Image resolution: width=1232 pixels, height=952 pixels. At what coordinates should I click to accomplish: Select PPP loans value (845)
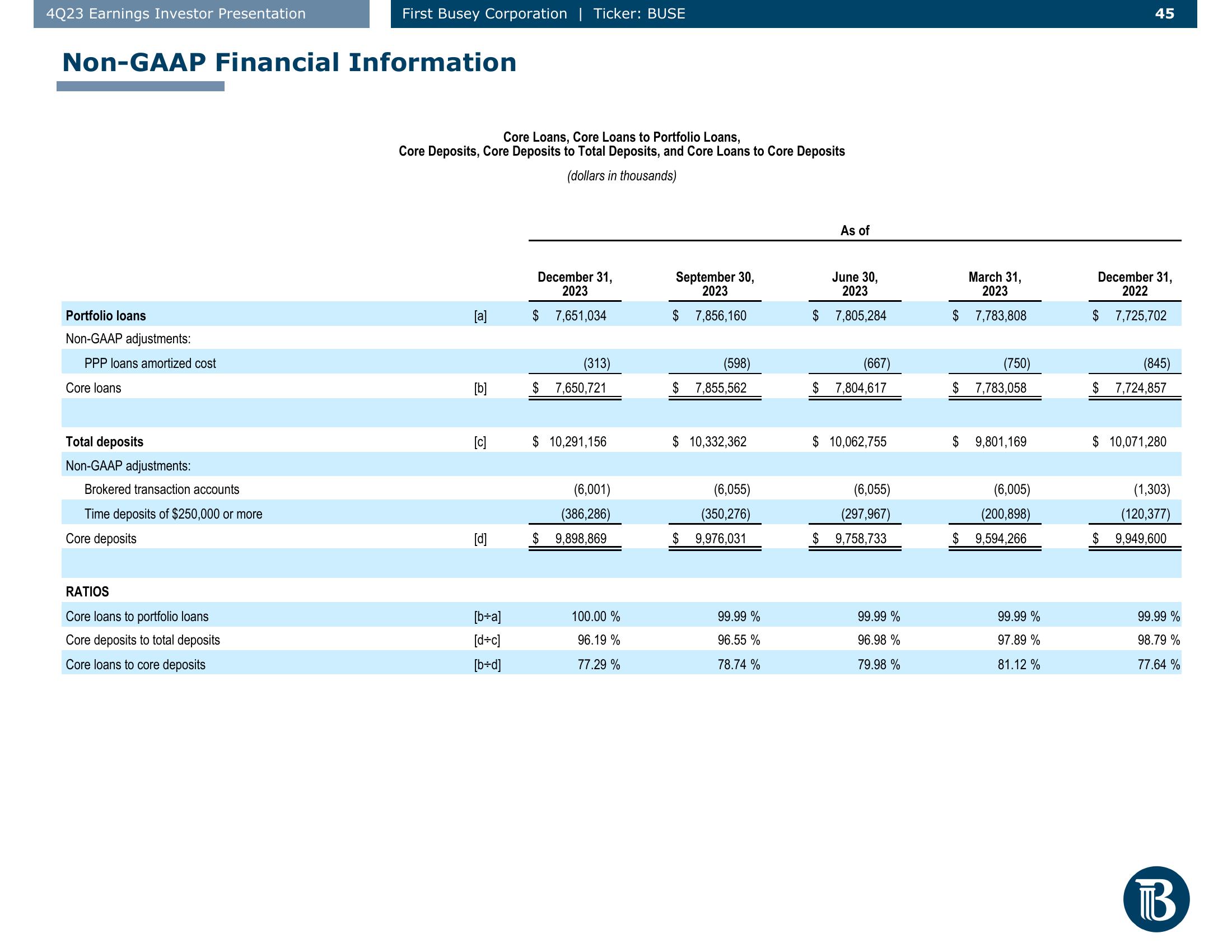(x=1156, y=363)
